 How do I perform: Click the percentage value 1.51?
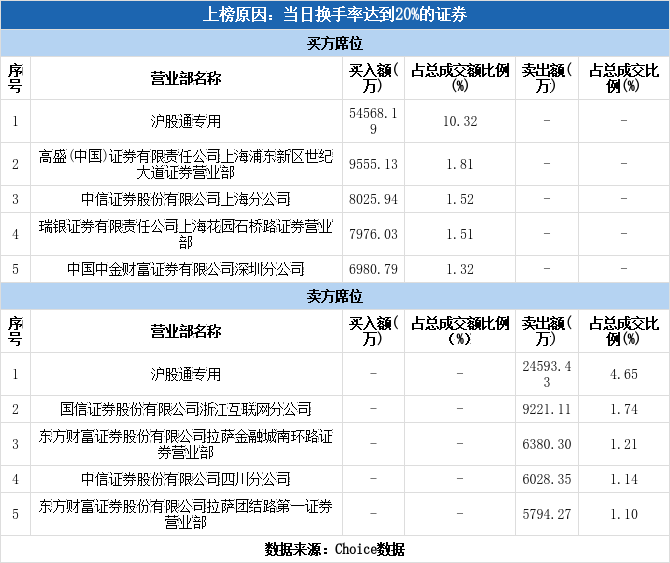460,234
